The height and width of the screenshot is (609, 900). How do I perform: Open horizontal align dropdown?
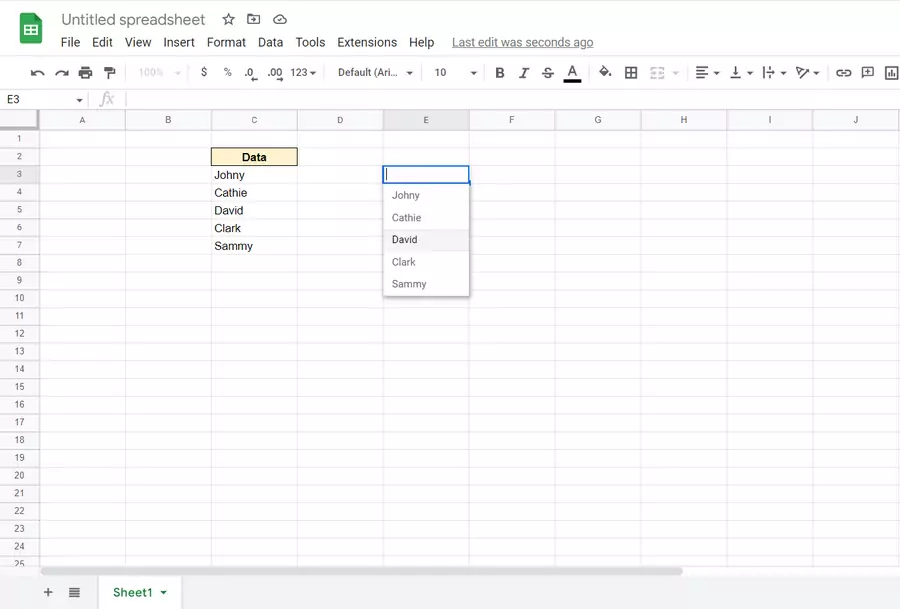[707, 73]
